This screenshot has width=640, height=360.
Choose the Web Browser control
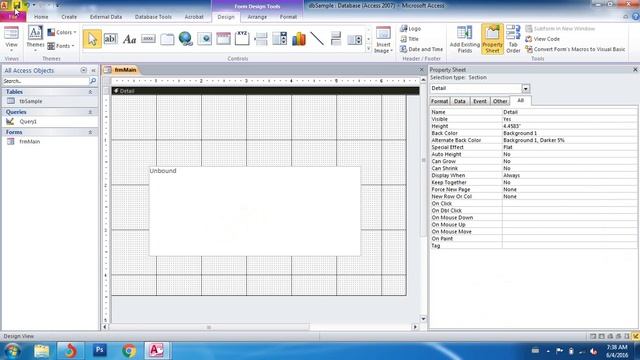tap(204, 39)
